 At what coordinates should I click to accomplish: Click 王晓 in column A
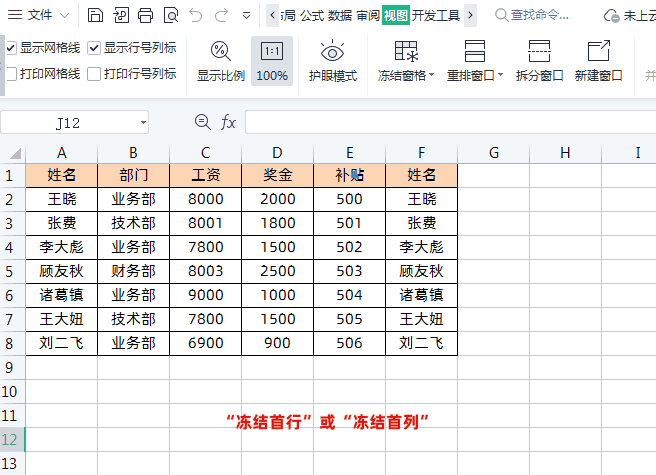pyautogui.click(x=62, y=199)
